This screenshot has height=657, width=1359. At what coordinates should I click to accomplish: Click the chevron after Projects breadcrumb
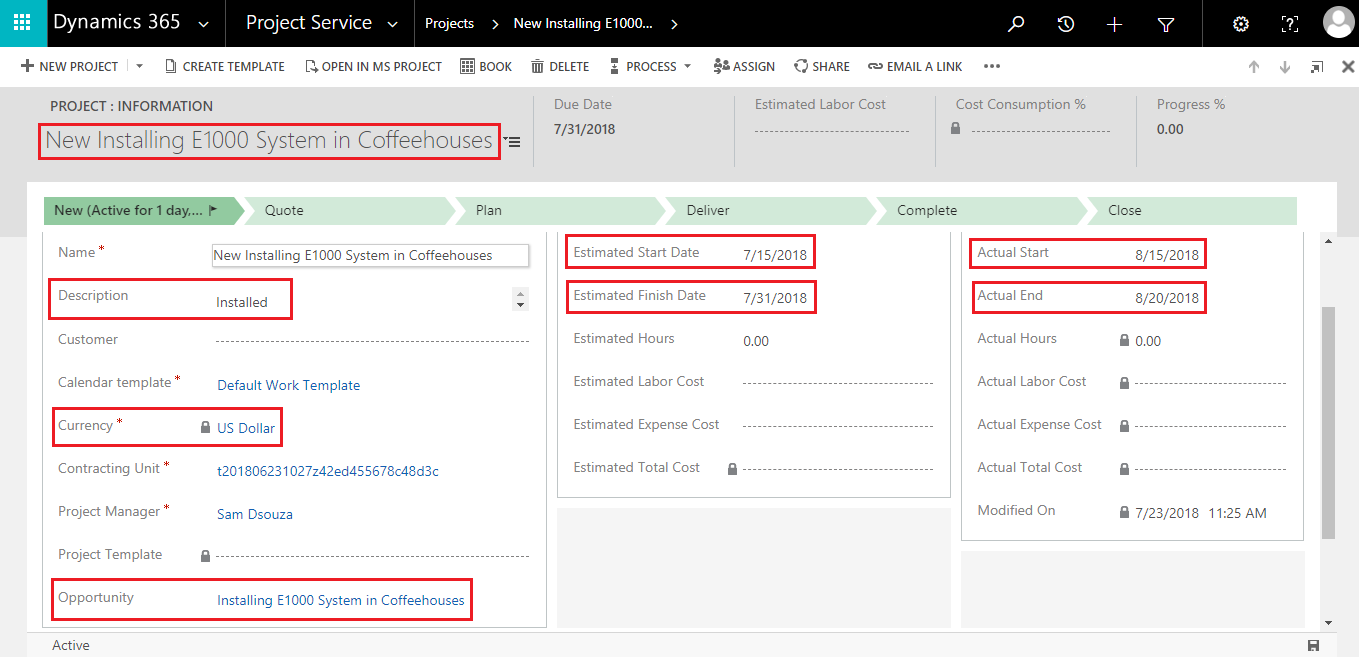pos(494,24)
